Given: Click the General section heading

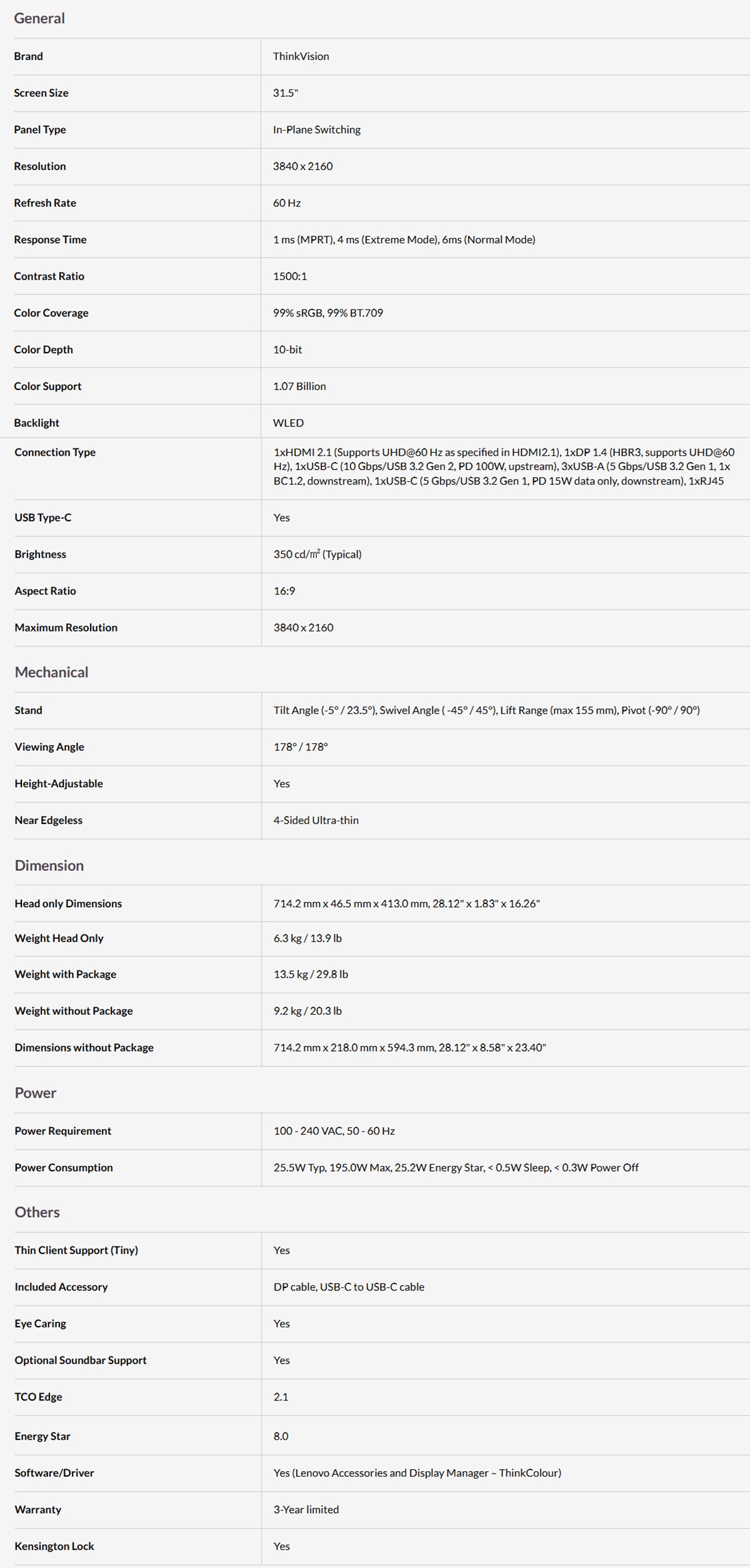Looking at the screenshot, I should pyautogui.click(x=39, y=18).
